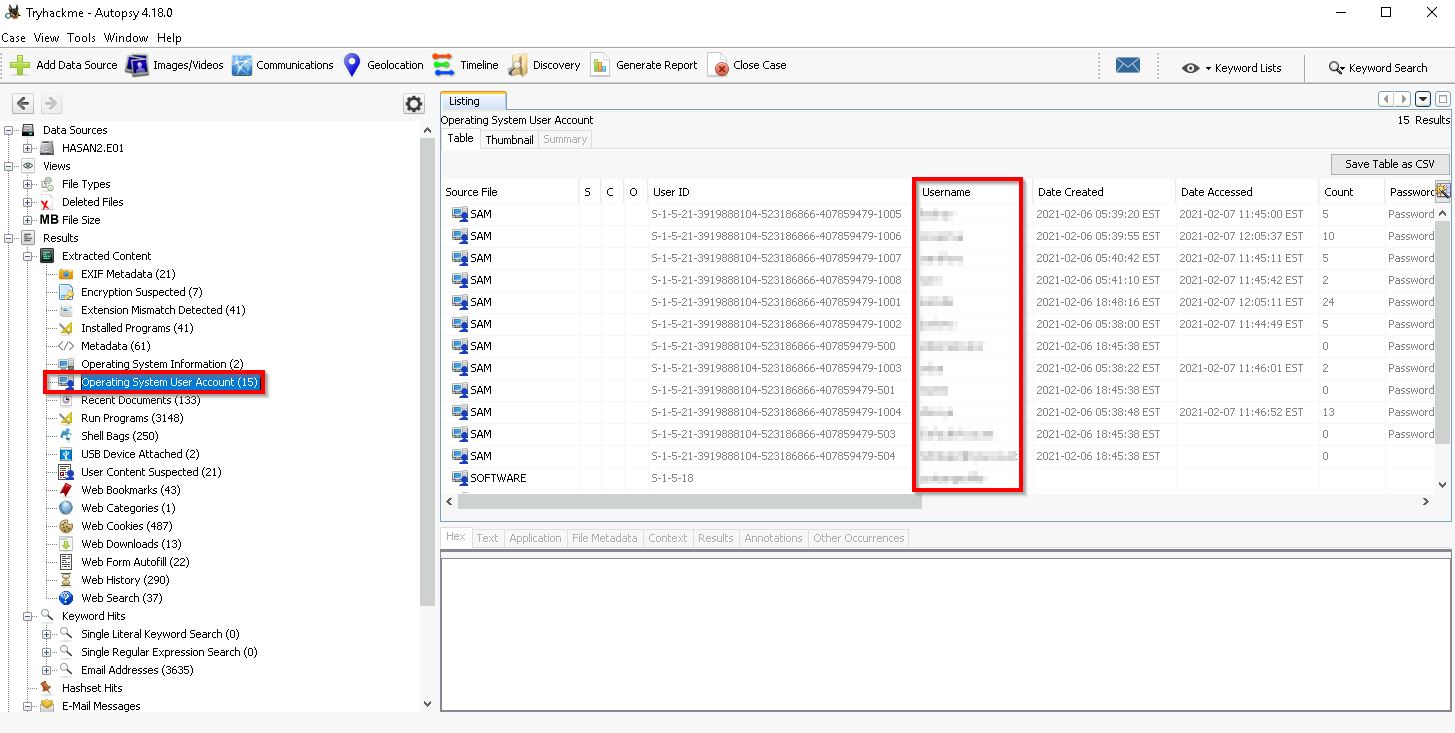
Task: Open the Geolocation map tool
Action: coord(384,65)
